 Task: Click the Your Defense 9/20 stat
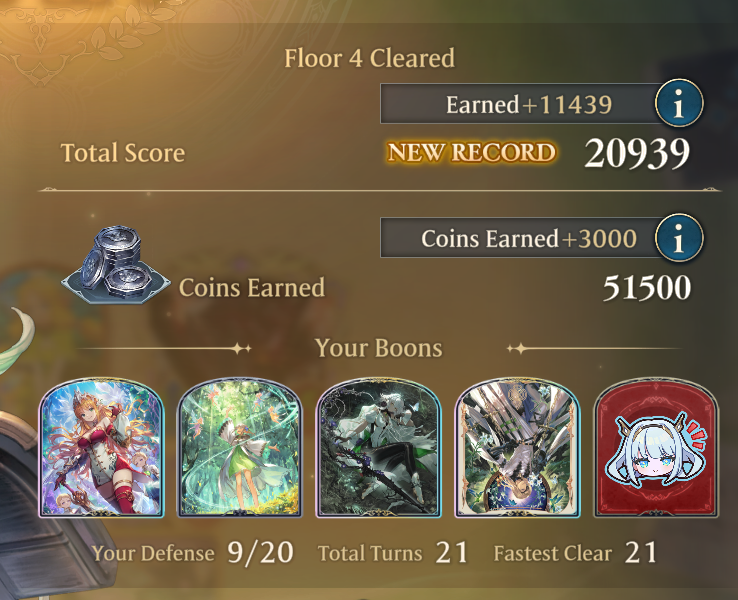point(193,552)
